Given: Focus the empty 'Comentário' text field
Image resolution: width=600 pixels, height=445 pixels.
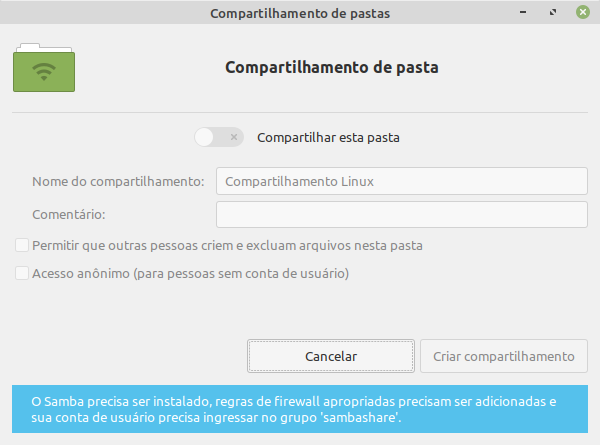Looking at the screenshot, I should 402,215.
